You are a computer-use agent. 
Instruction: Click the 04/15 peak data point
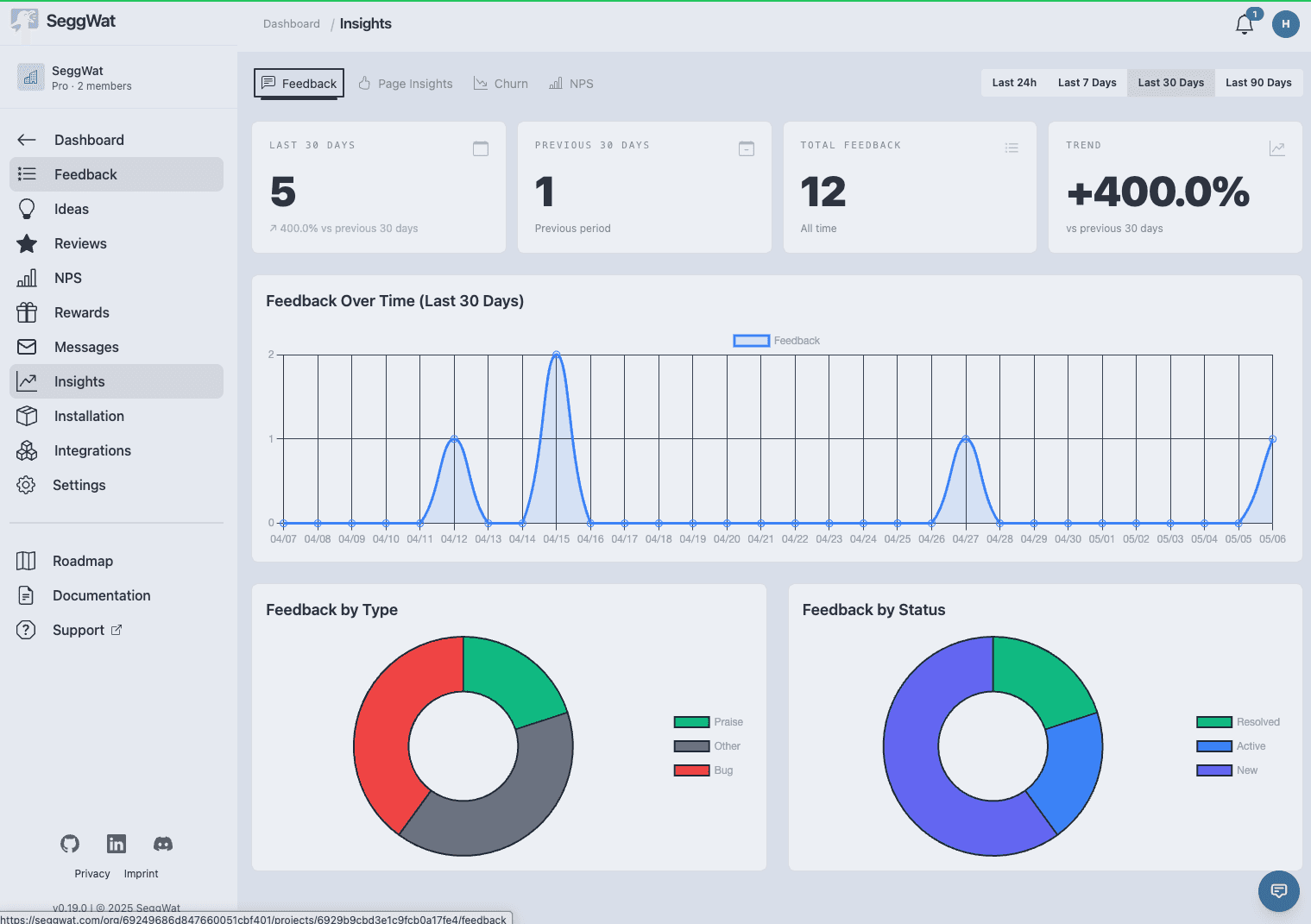[557, 355]
